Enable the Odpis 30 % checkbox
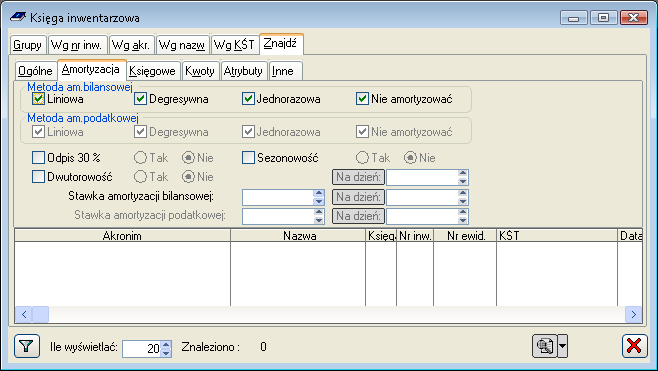The width and height of the screenshot is (658, 371). pyautogui.click(x=38, y=158)
